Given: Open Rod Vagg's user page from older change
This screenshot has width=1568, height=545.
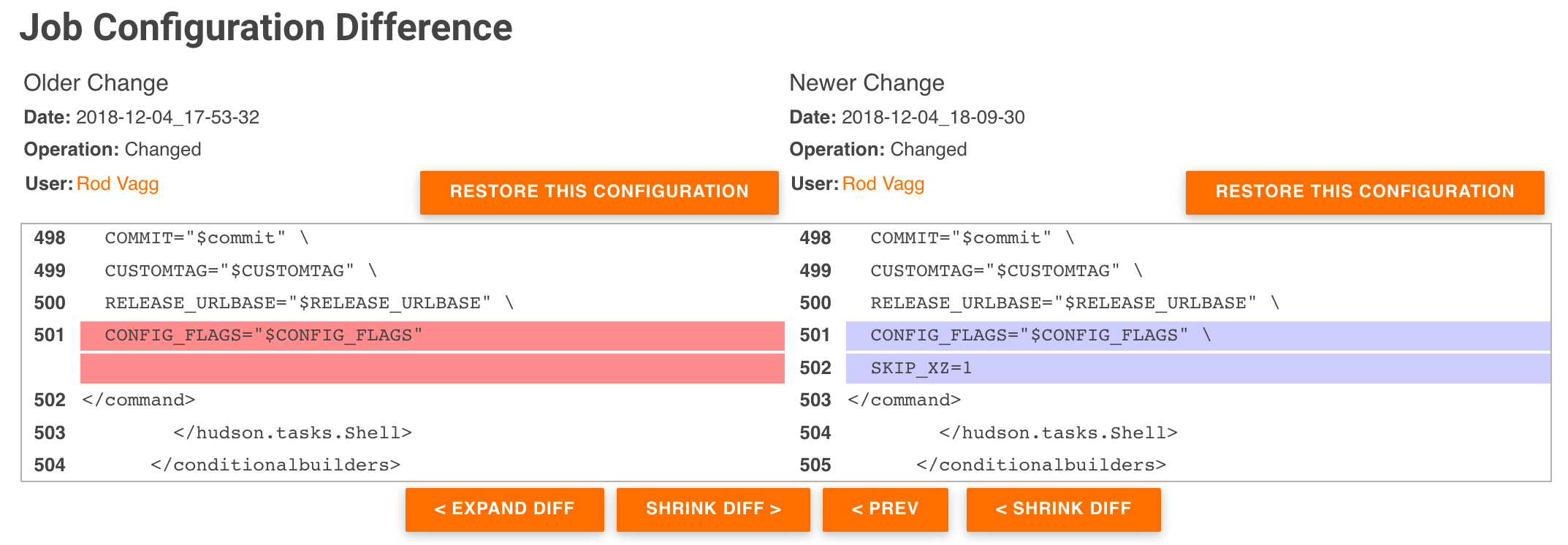Looking at the screenshot, I should (118, 183).
